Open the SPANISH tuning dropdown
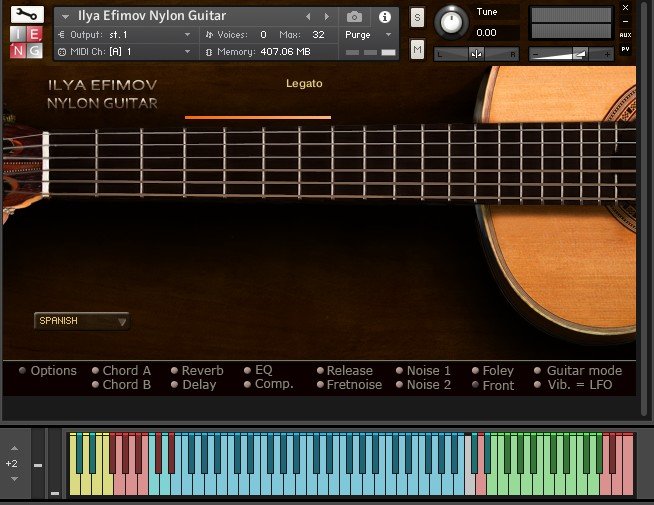 click(82, 321)
